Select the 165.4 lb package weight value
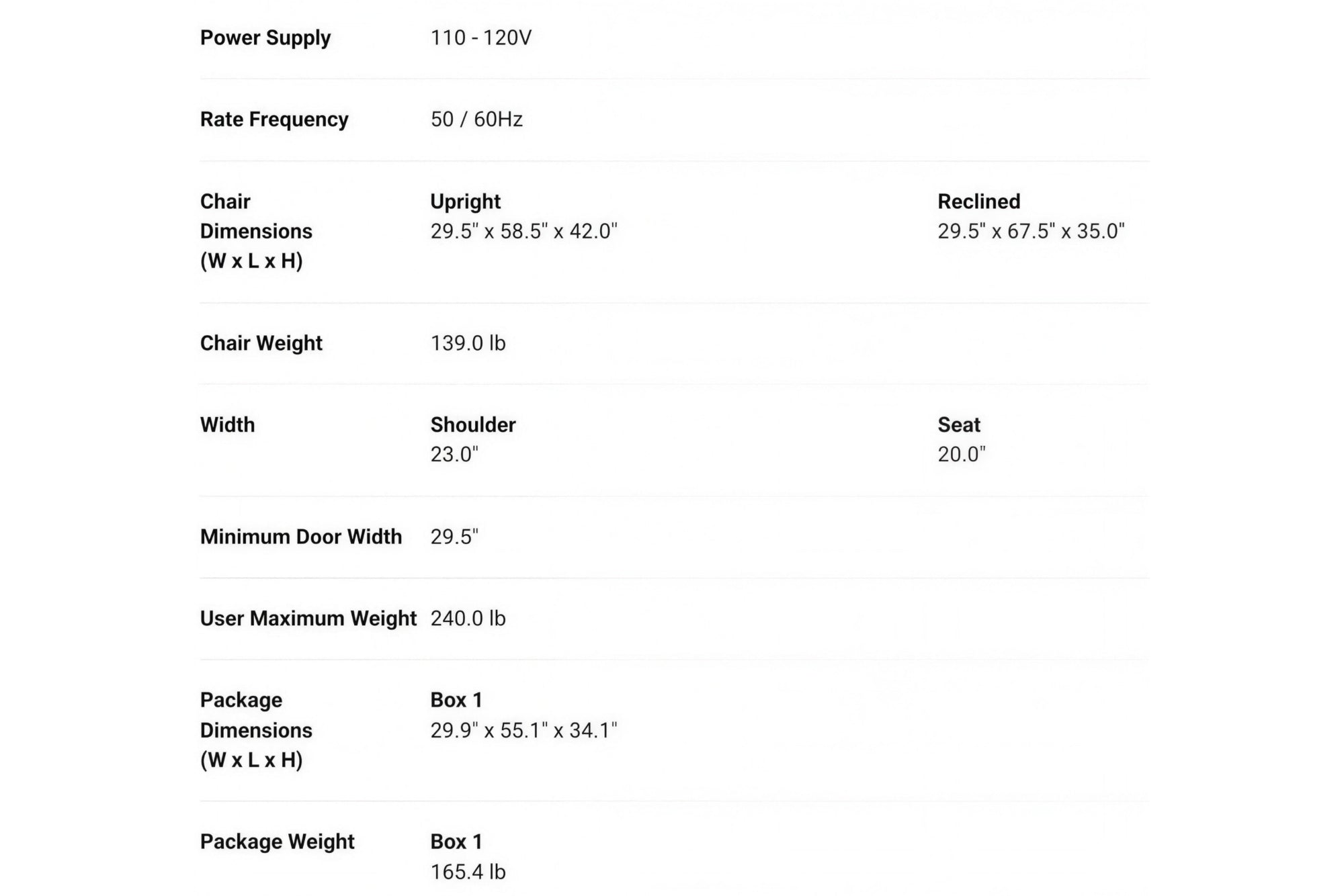Image resolution: width=1344 pixels, height=896 pixels. [x=468, y=872]
